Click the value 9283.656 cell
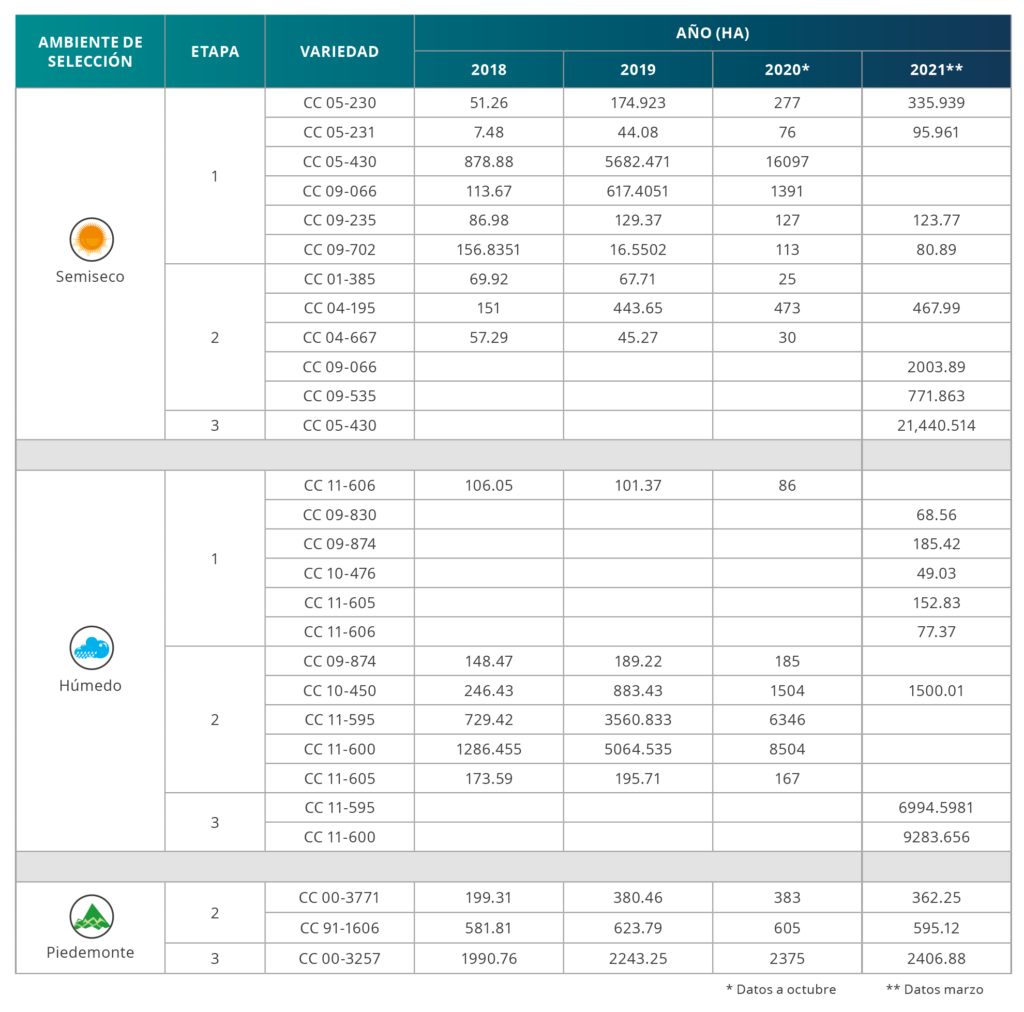1024x1012 pixels. click(936, 836)
